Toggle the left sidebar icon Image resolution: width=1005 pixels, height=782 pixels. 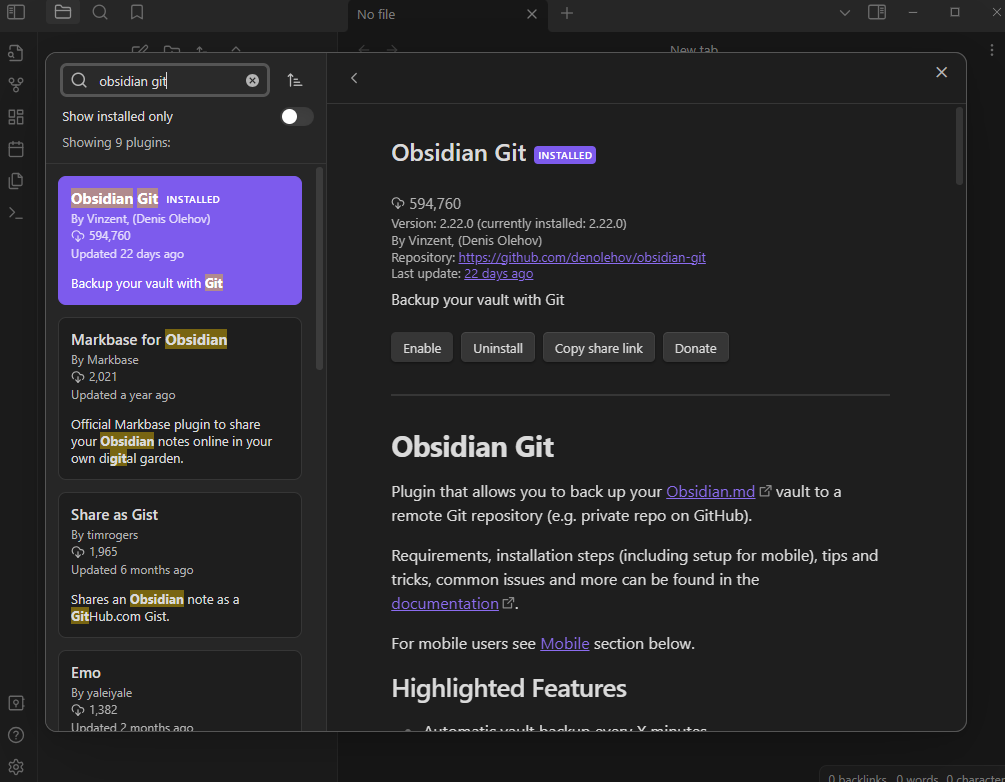point(15,12)
